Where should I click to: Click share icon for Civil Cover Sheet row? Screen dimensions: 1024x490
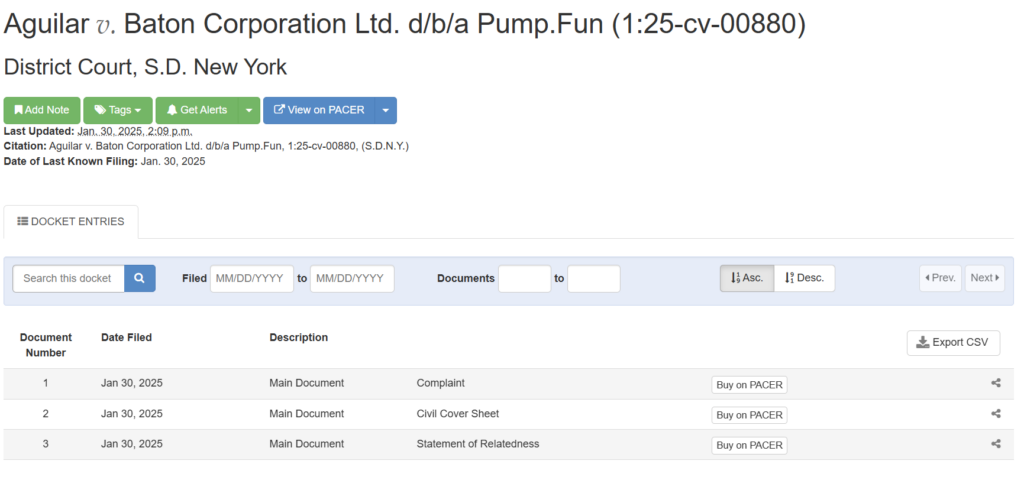coord(996,414)
